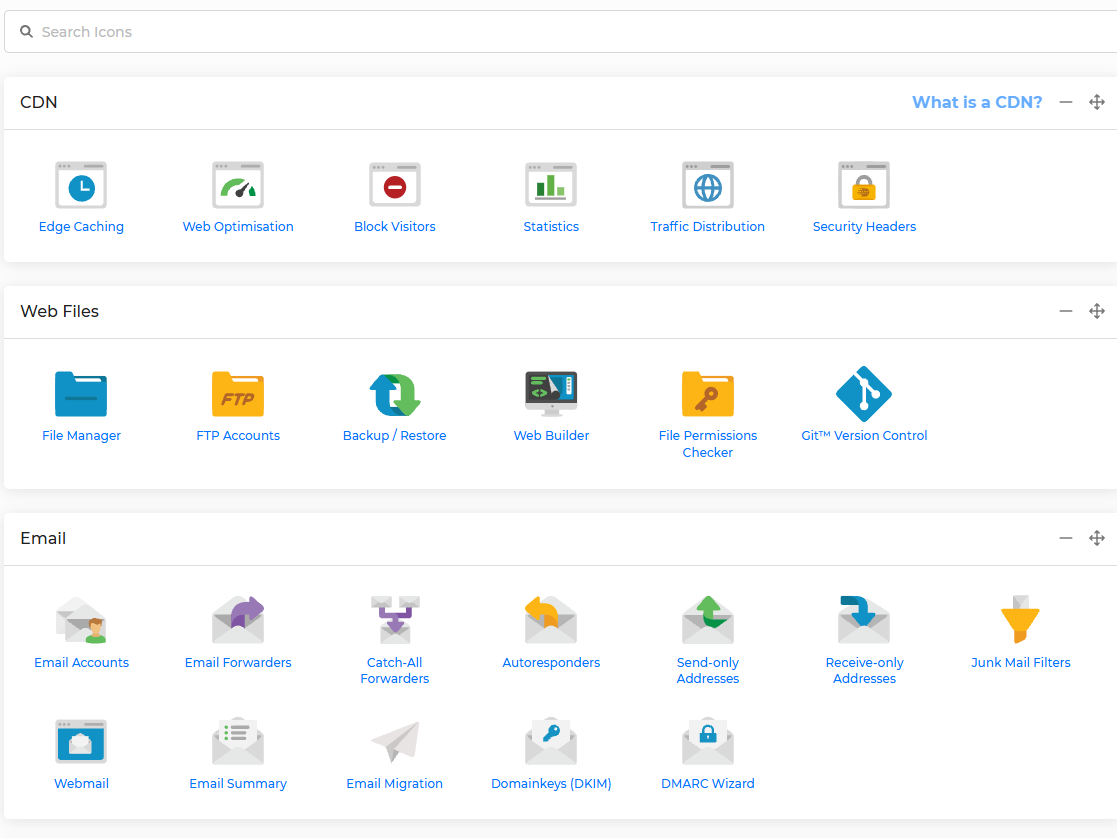Open the Email Summary icon
This screenshot has width=1117, height=838.
(238, 741)
